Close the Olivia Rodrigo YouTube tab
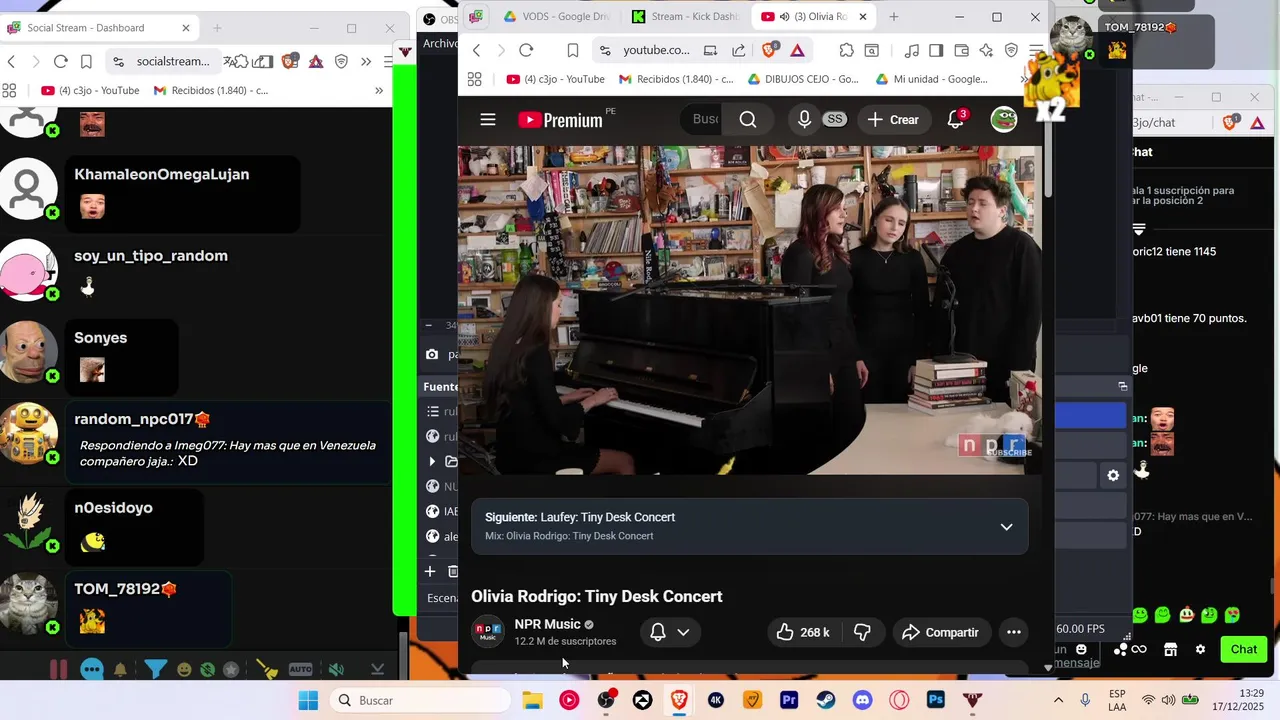The height and width of the screenshot is (720, 1280). 863,17
